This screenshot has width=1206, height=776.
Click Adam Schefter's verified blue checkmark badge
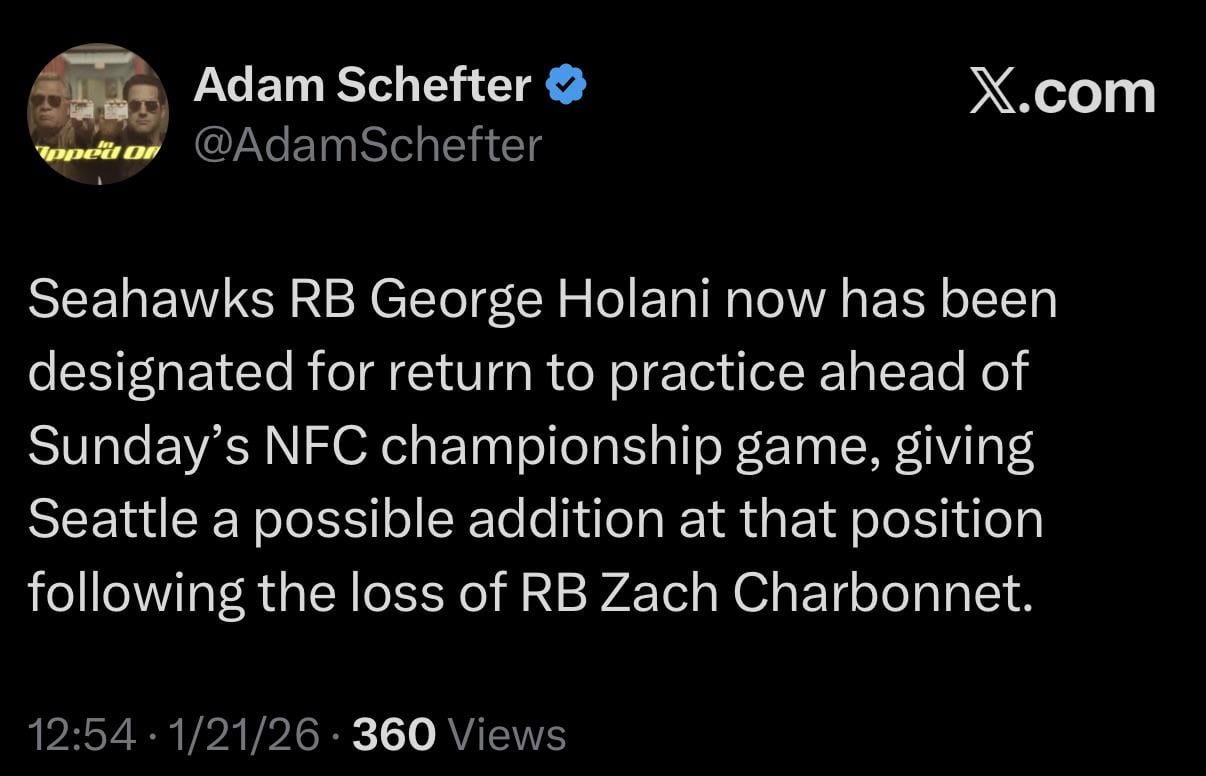[565, 84]
